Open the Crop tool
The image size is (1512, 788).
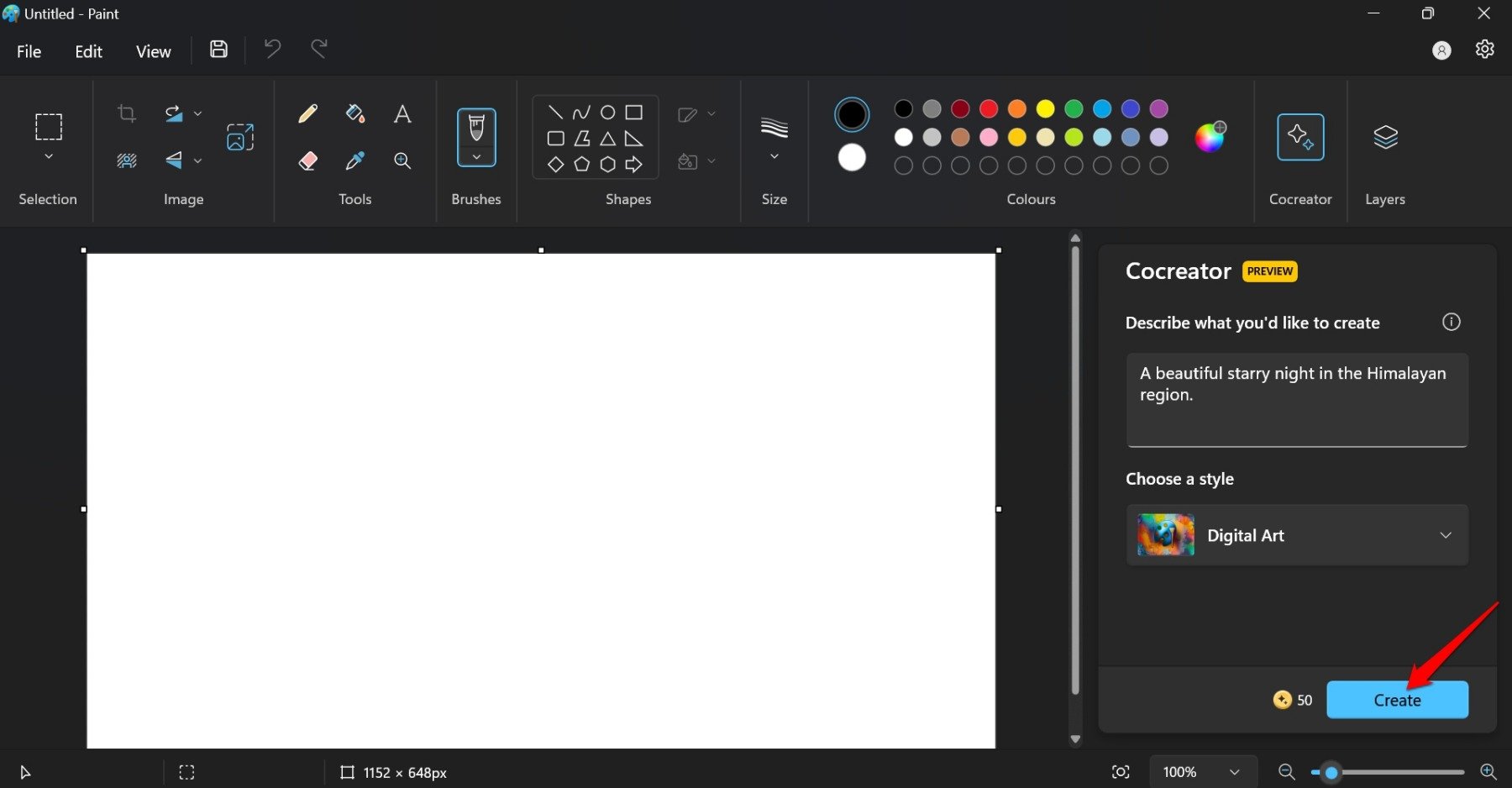point(127,113)
